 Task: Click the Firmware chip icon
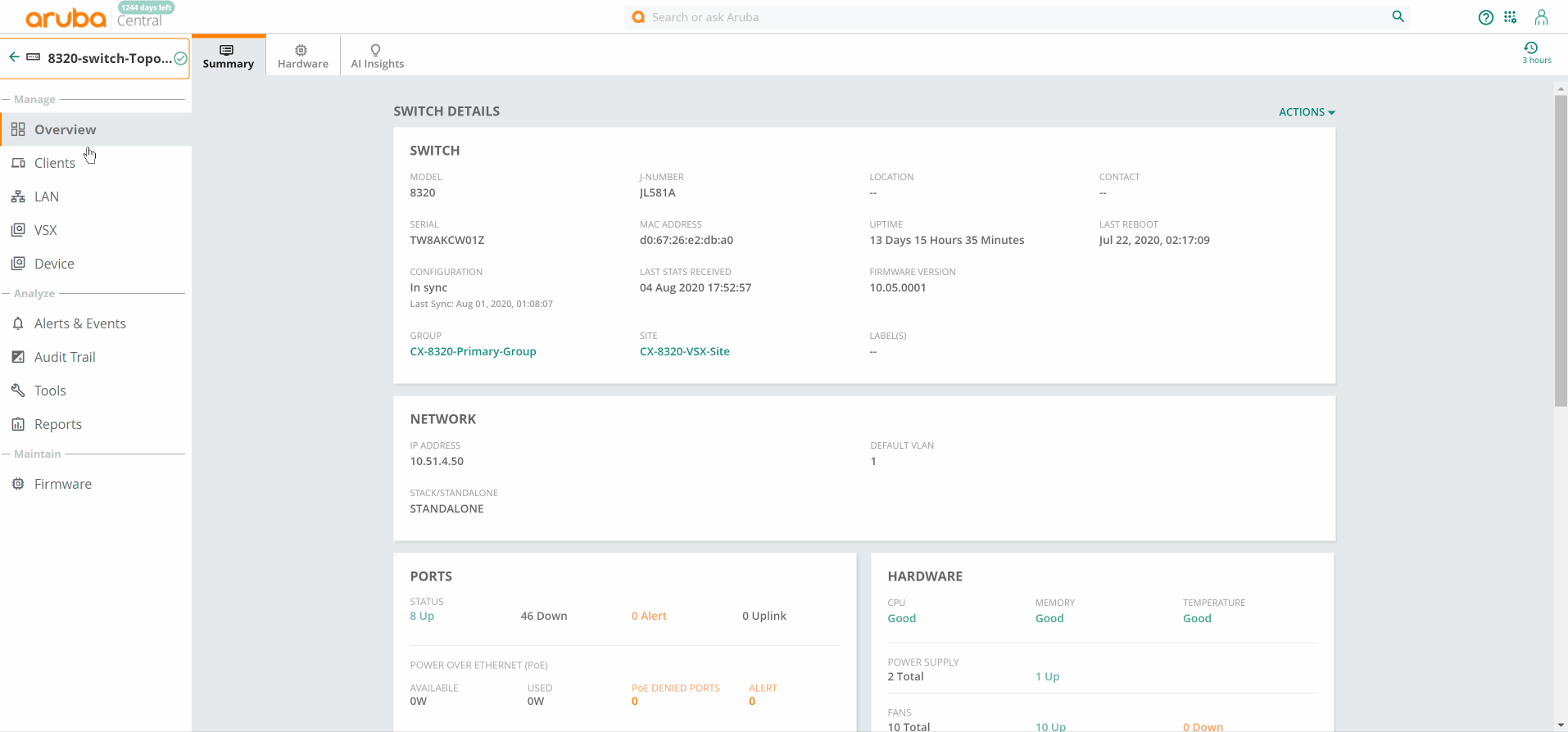click(x=18, y=484)
